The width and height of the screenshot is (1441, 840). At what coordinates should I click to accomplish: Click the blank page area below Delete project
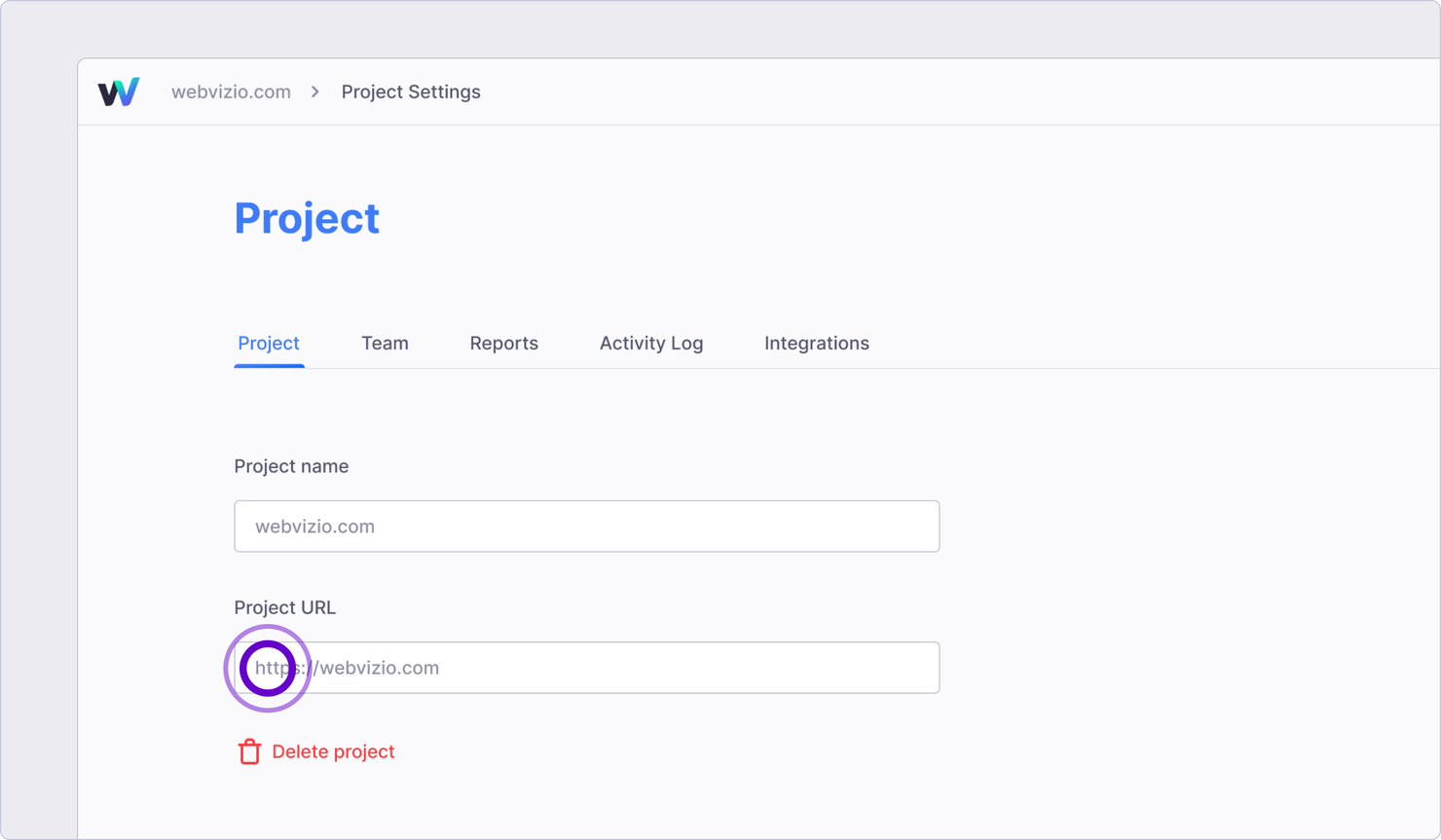click(682, 803)
